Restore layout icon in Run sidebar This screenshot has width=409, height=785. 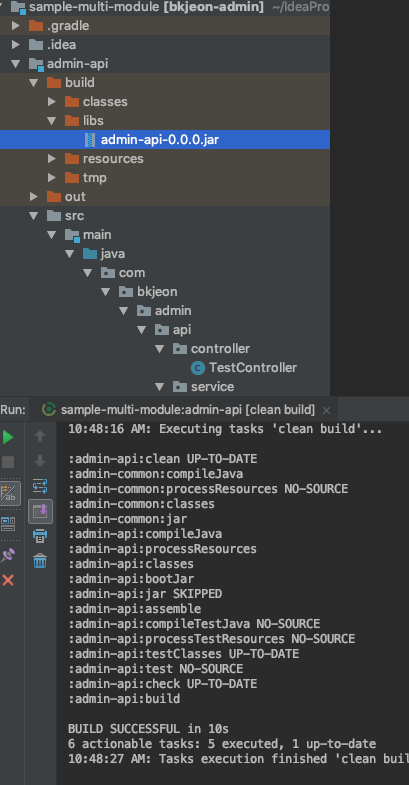(8, 524)
